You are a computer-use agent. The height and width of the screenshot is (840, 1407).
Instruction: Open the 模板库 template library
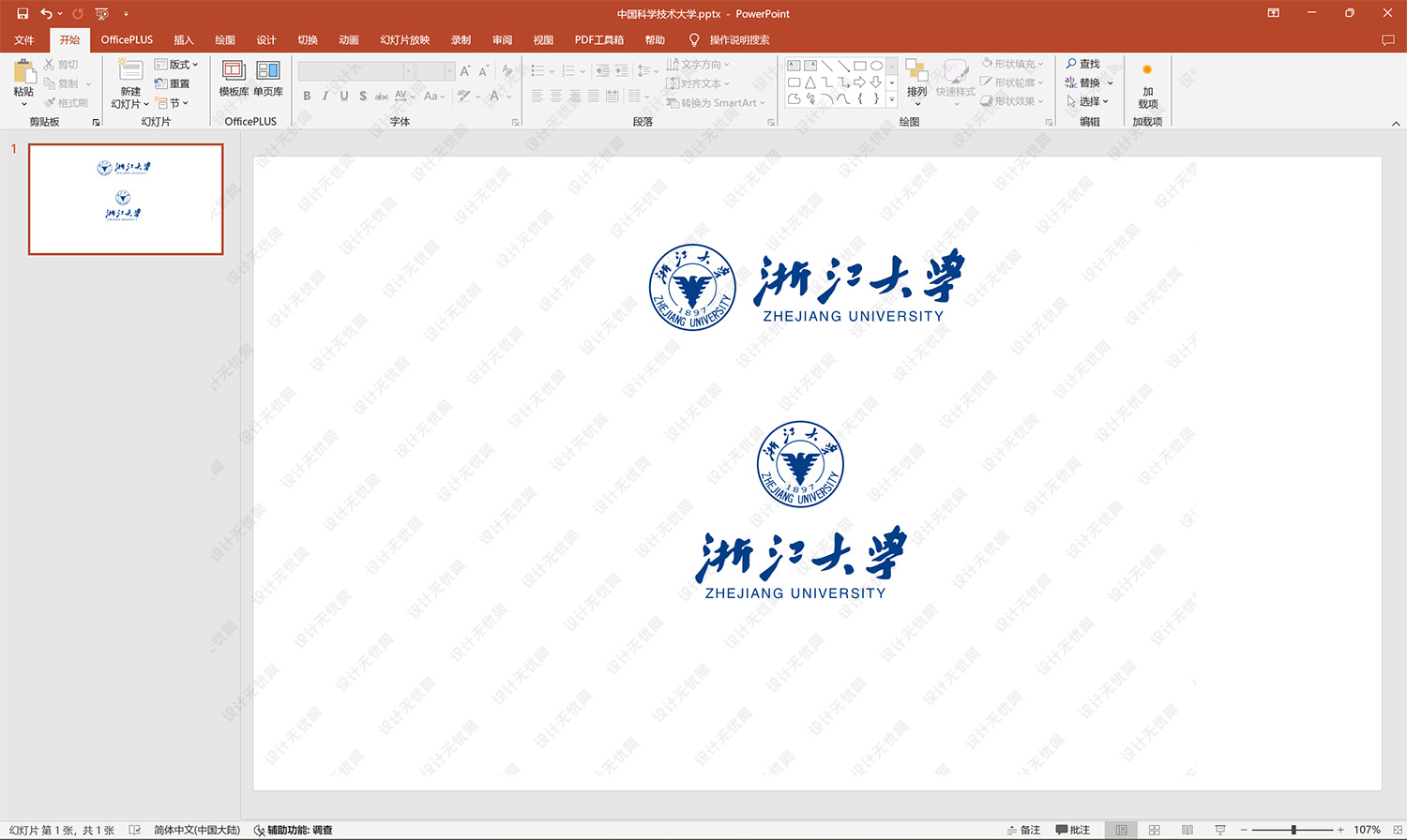click(x=234, y=78)
